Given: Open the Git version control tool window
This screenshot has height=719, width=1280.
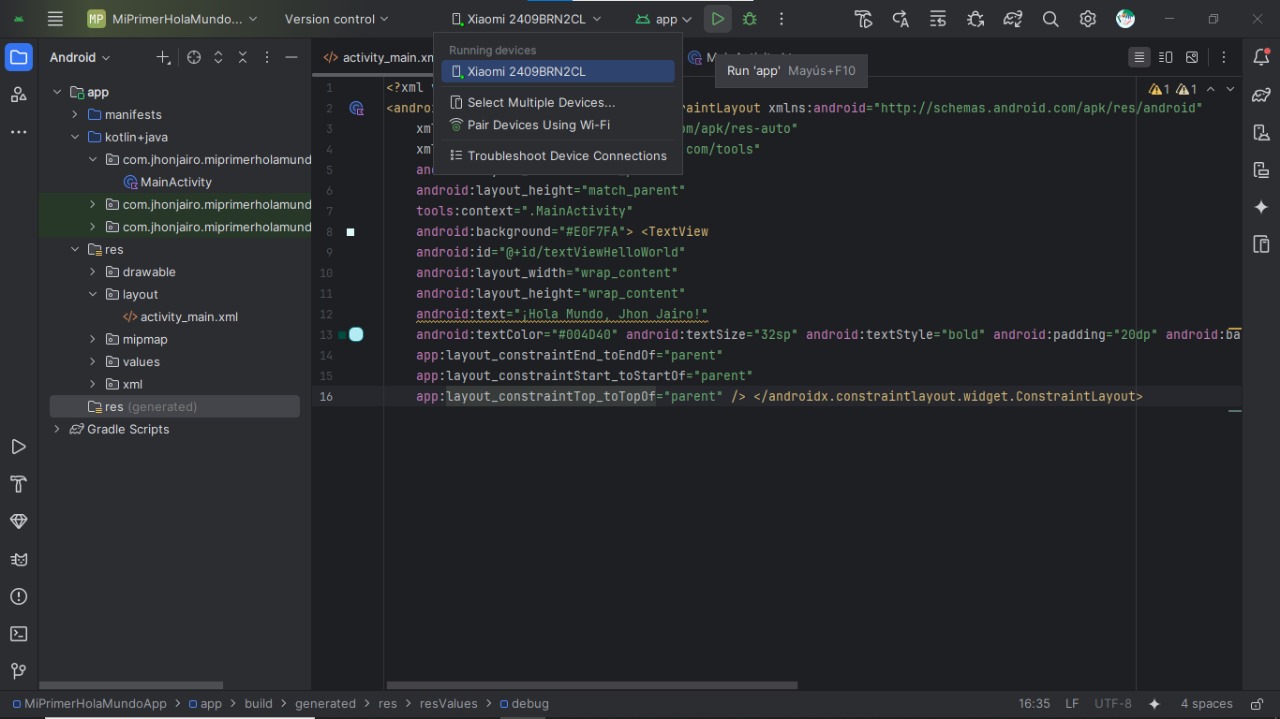Looking at the screenshot, I should [x=18, y=671].
